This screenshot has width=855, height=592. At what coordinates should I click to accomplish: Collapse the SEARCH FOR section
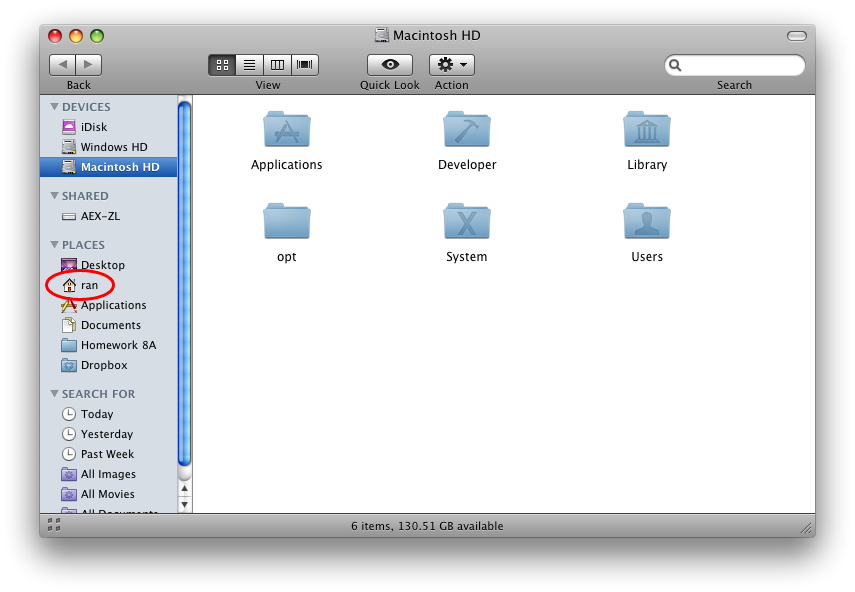(x=55, y=393)
